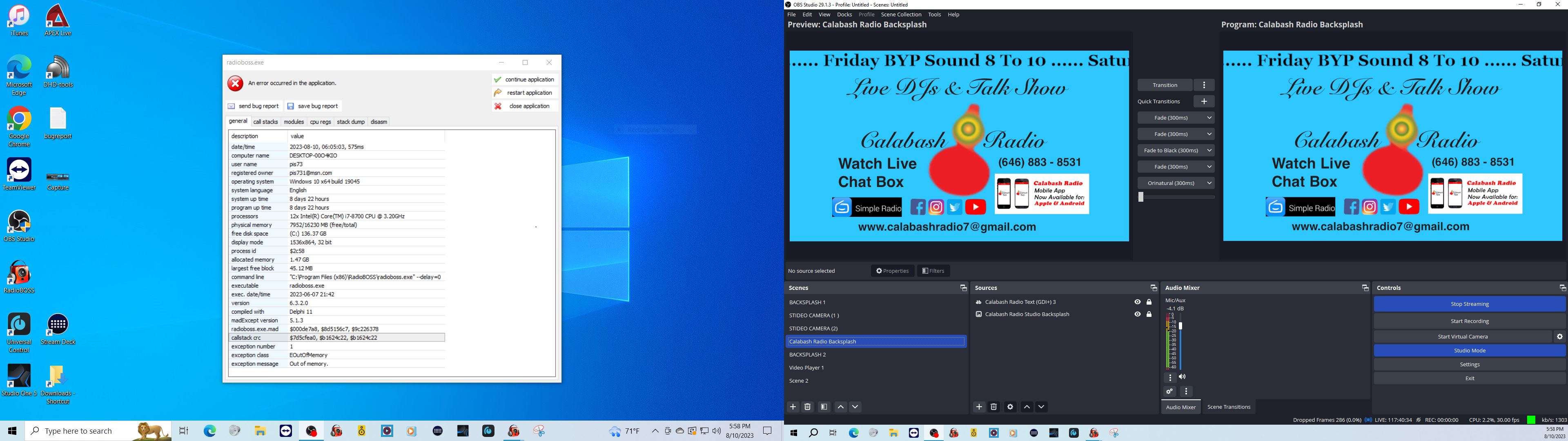
Task: Toggle Studio Mode off
Action: [x=1470, y=351]
